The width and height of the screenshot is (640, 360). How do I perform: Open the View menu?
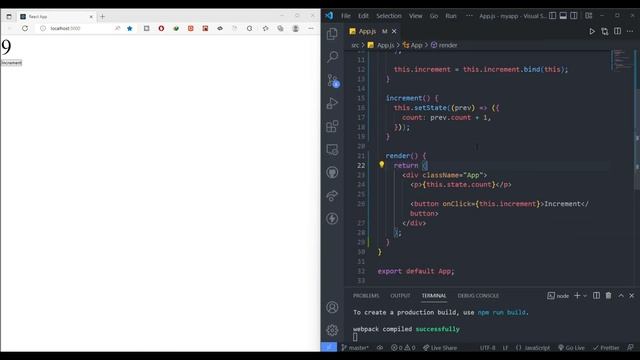(x=416, y=16)
